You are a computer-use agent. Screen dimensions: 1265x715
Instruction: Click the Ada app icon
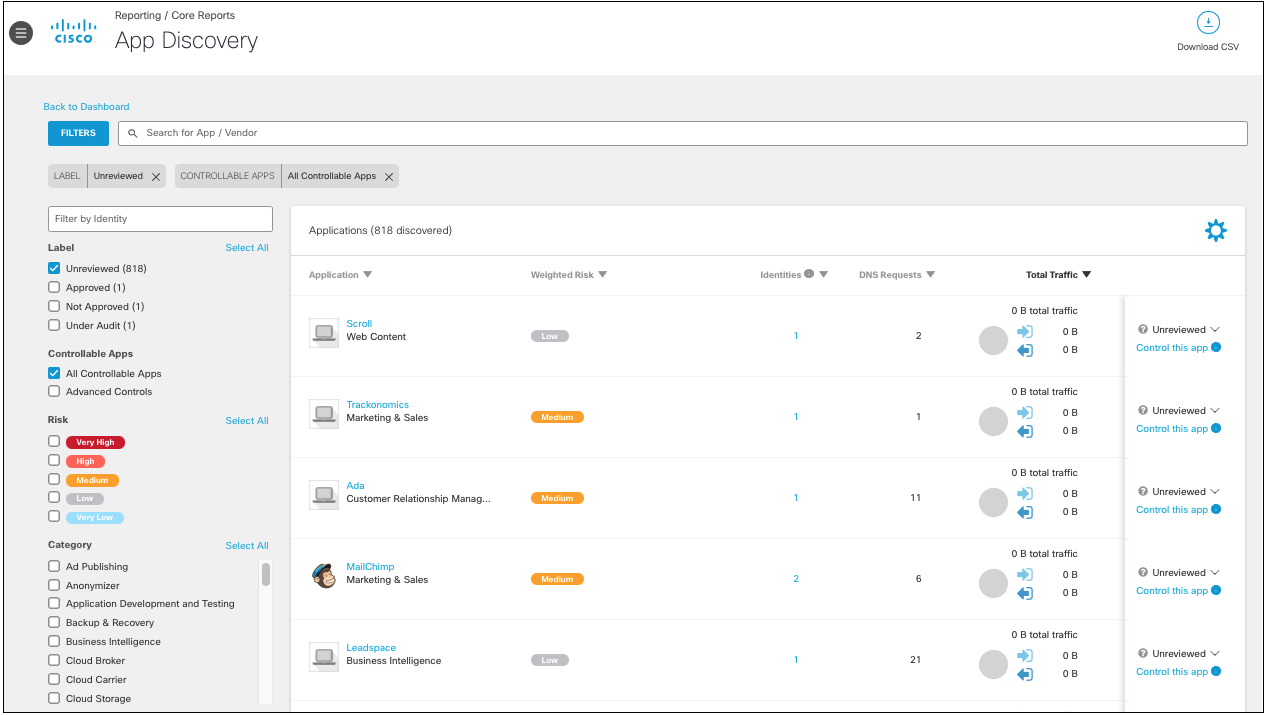[x=324, y=495]
